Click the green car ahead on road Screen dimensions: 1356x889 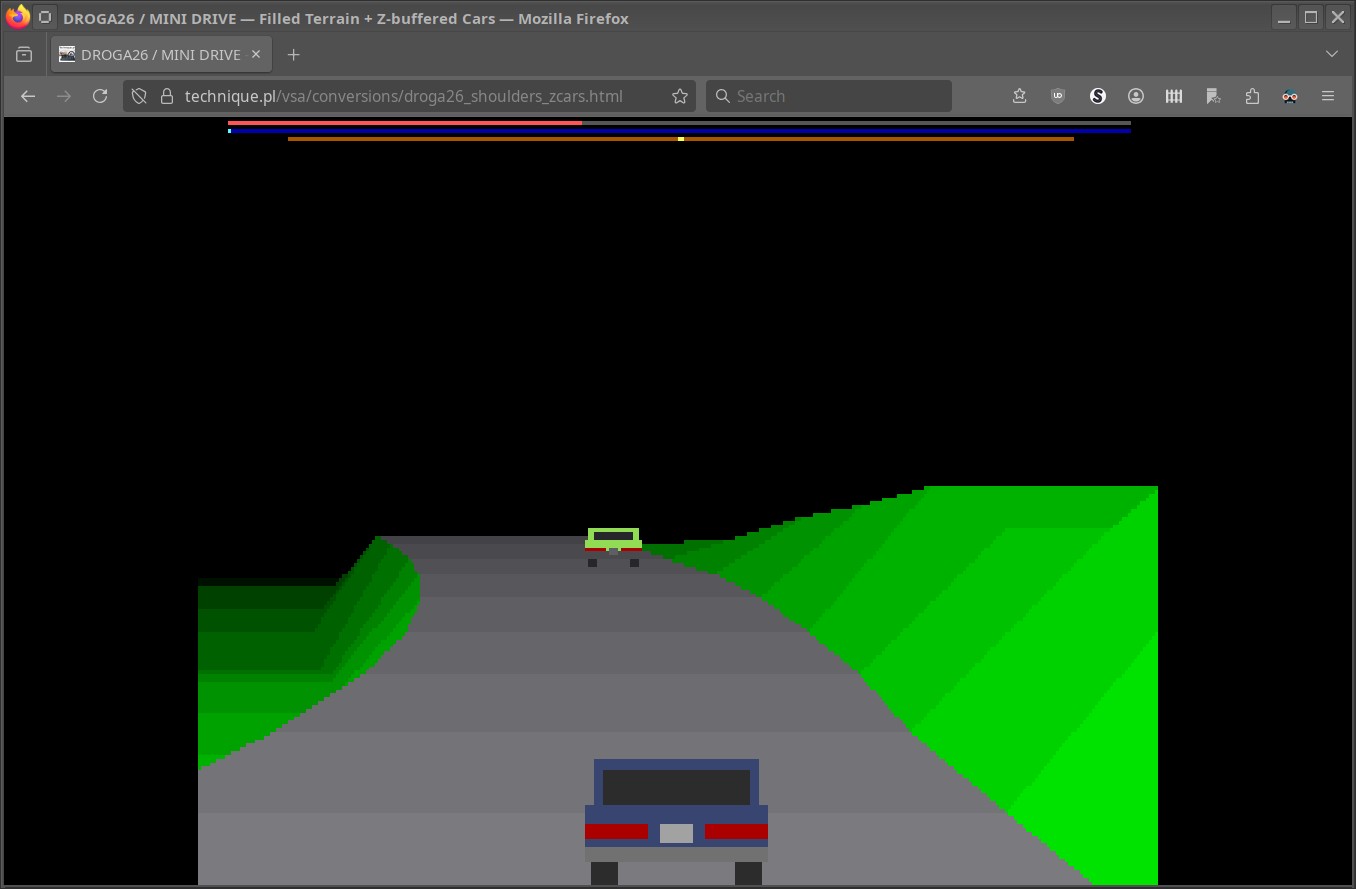tap(613, 547)
